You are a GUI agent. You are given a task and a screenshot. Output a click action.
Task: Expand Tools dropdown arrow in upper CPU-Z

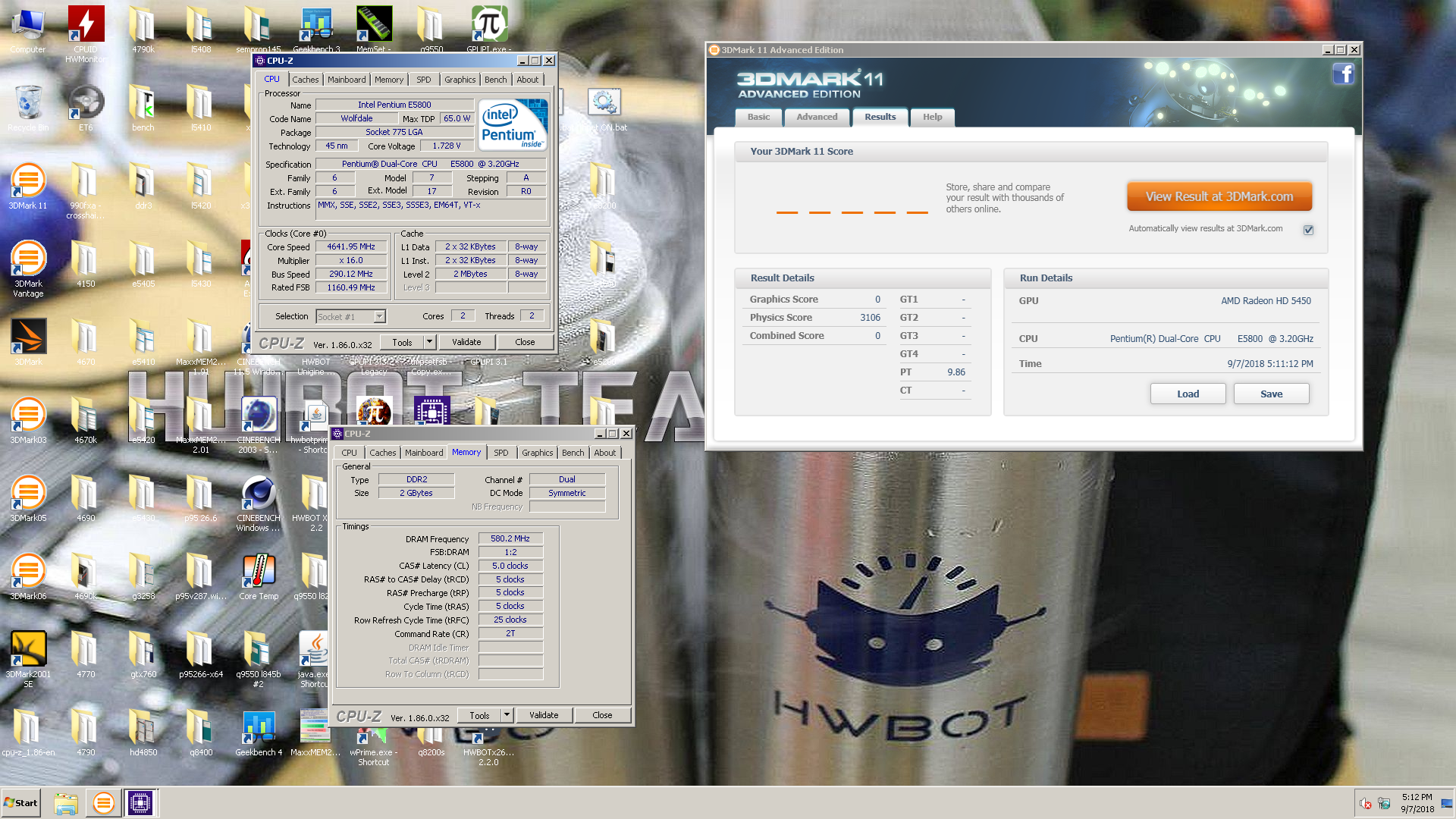tap(429, 342)
